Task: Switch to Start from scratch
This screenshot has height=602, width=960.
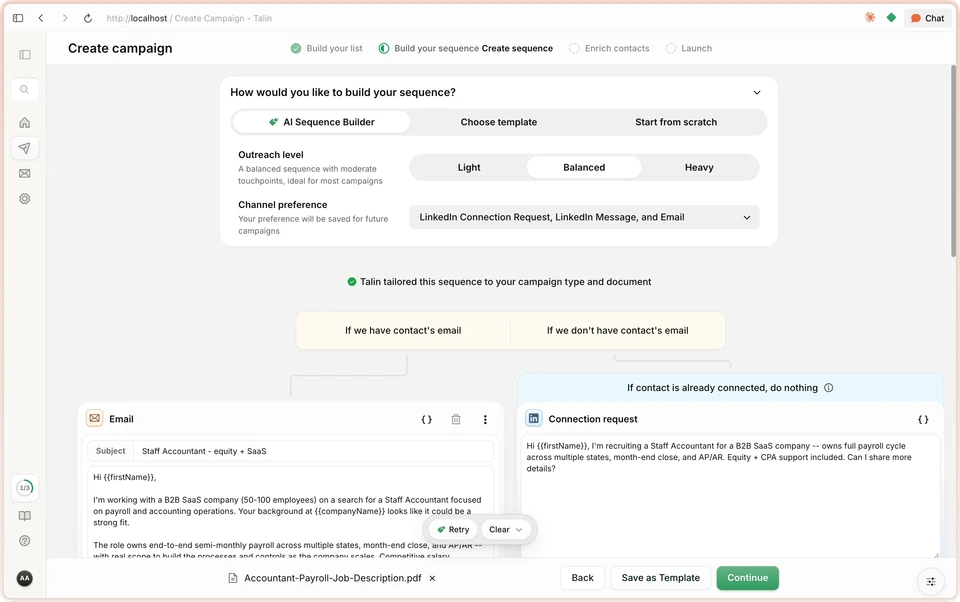Action: [676, 122]
